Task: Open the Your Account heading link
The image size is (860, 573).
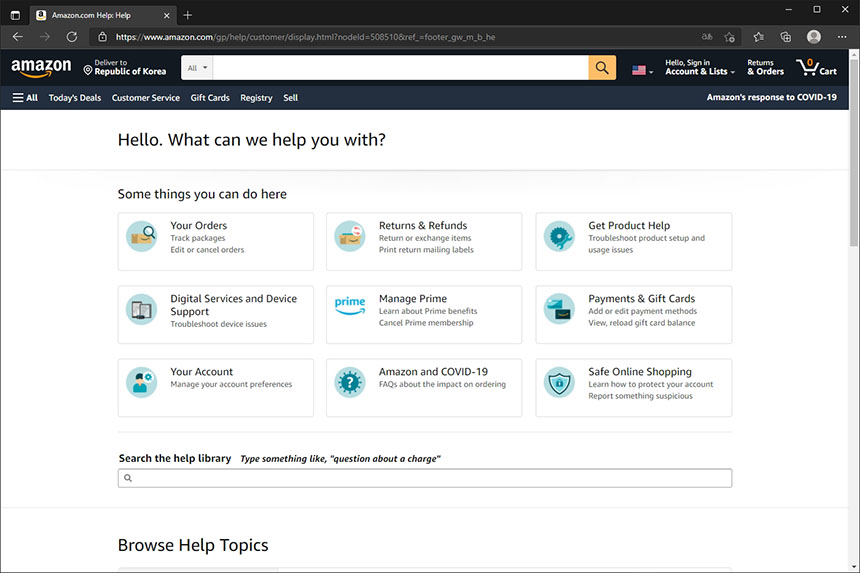Action: (201, 372)
